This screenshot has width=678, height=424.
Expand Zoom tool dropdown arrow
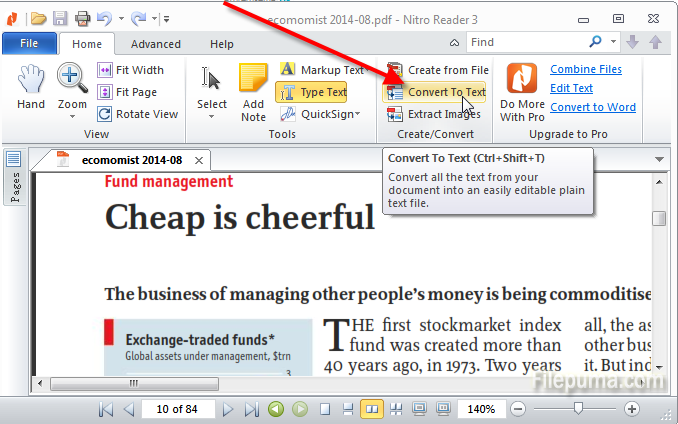(x=72, y=116)
